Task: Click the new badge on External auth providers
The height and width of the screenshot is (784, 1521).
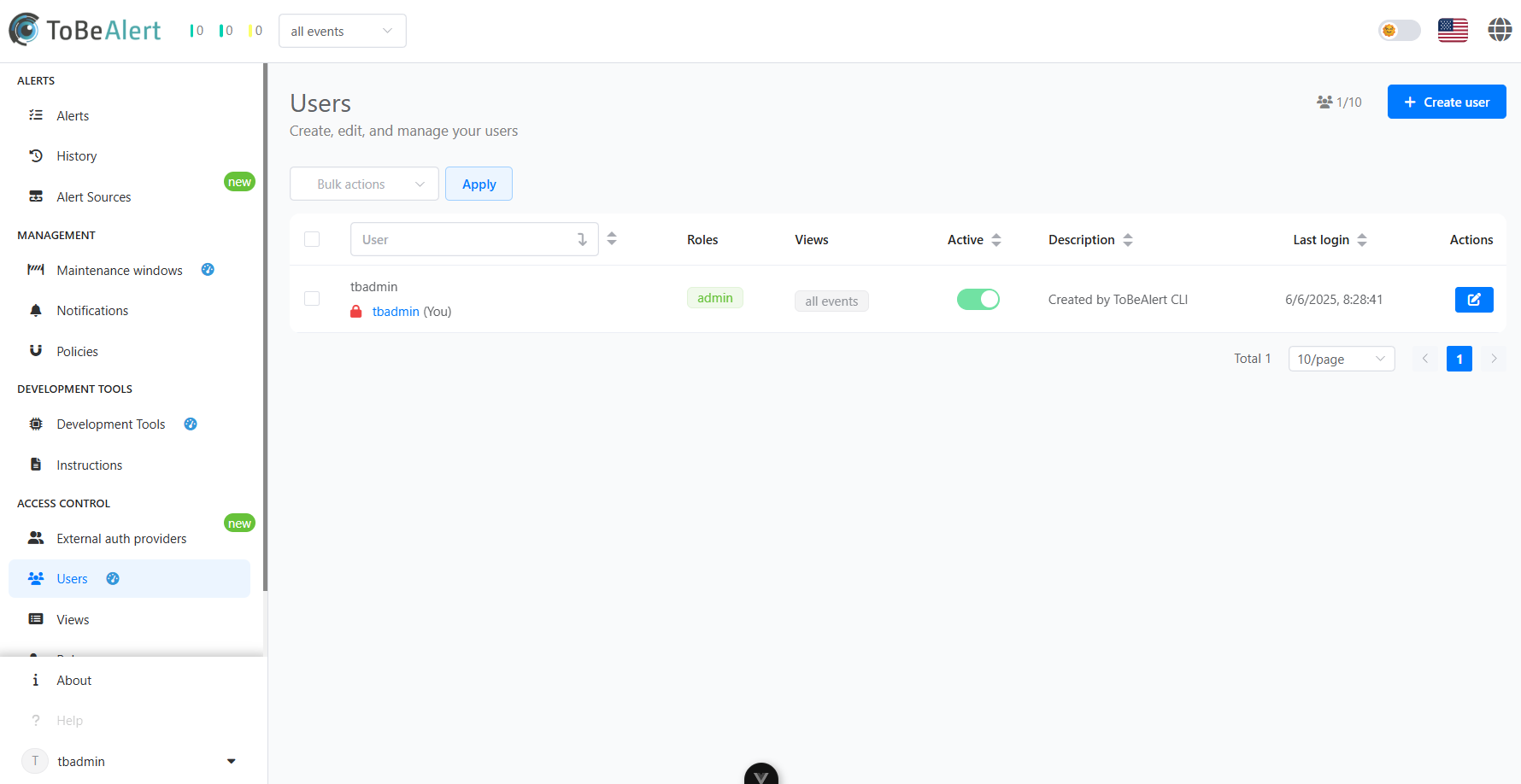Action: (239, 523)
